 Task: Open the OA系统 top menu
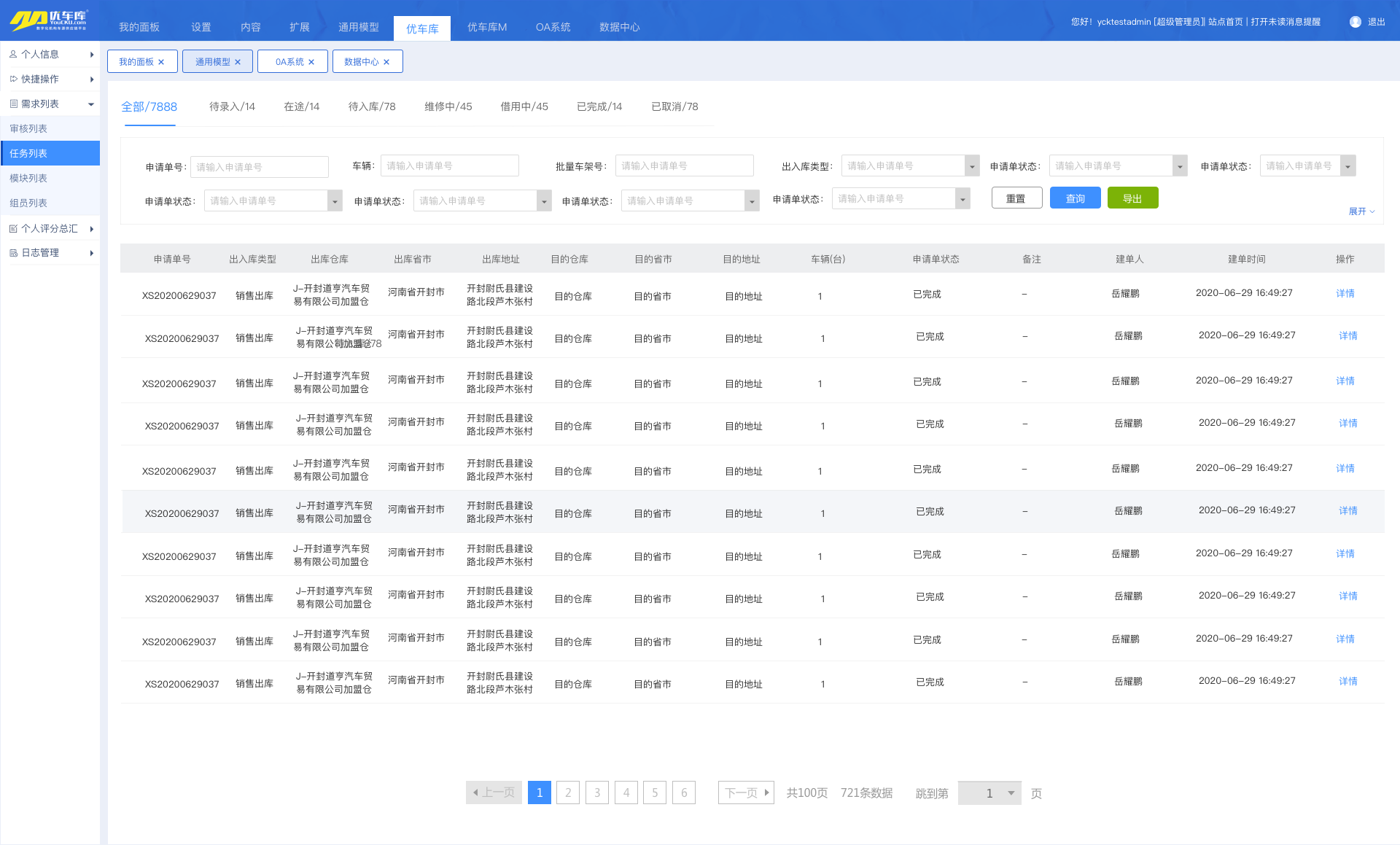[x=553, y=27]
